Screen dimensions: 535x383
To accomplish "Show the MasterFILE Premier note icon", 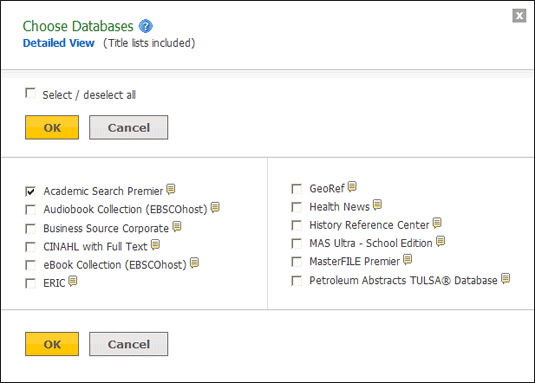I will tap(407, 259).
